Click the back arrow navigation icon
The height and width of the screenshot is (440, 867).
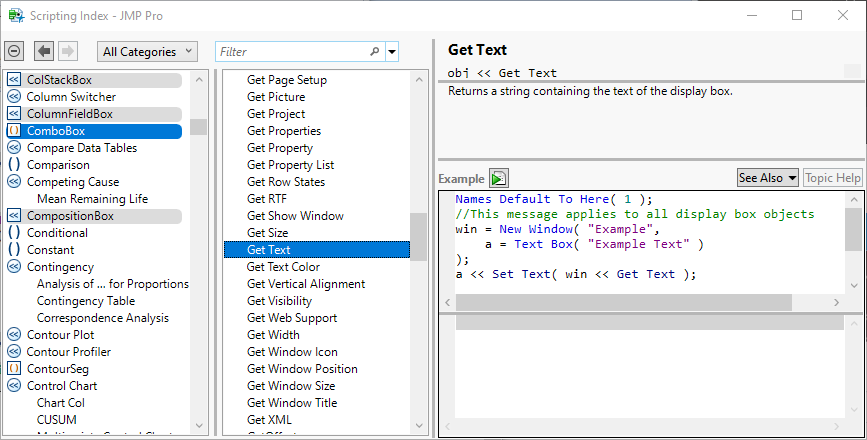click(x=44, y=51)
